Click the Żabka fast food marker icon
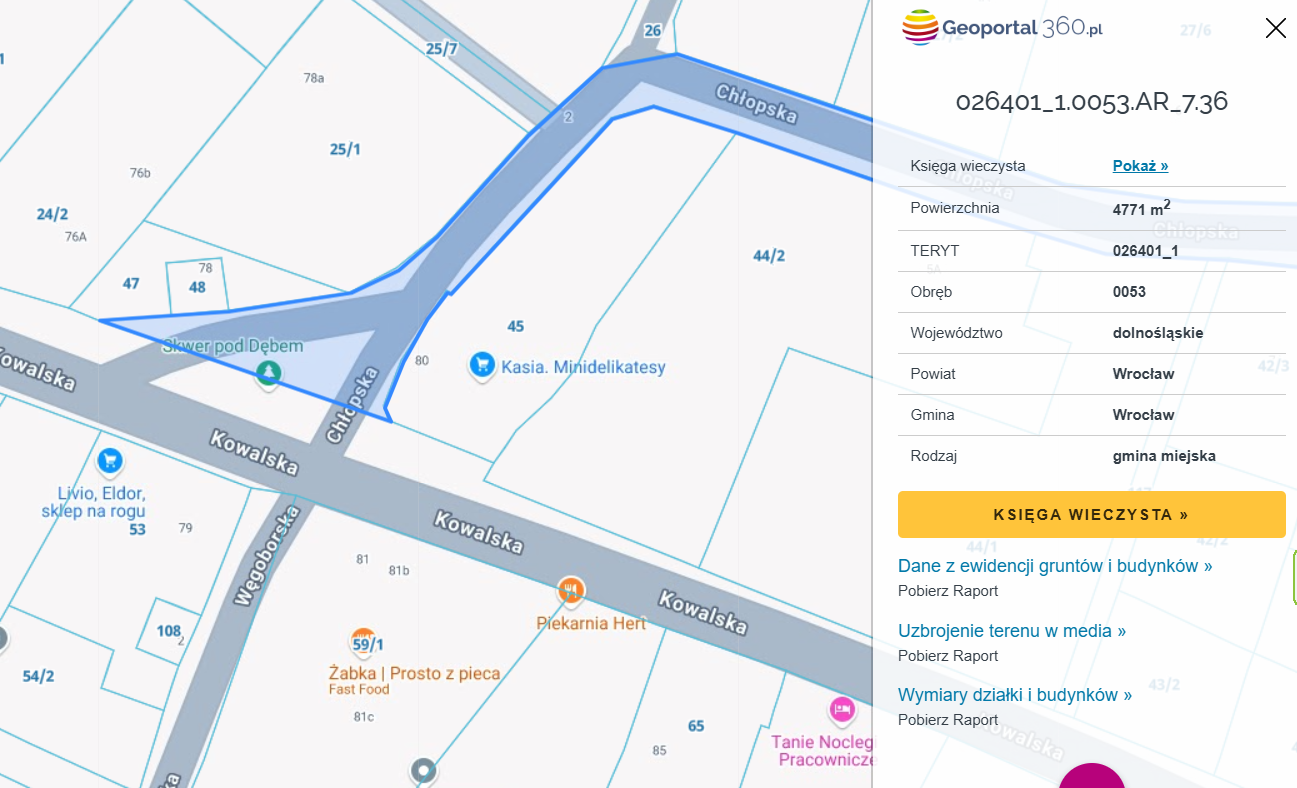 click(x=363, y=642)
